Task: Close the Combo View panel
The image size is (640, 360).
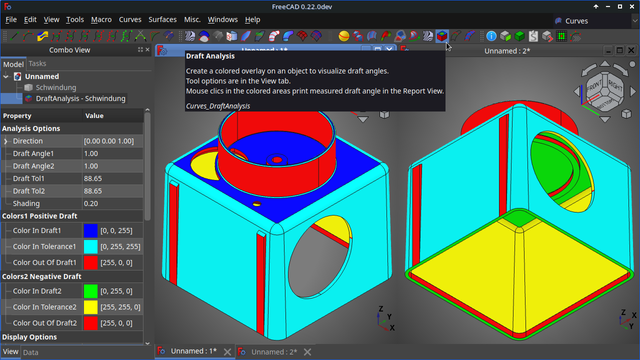Action: tap(148, 50)
